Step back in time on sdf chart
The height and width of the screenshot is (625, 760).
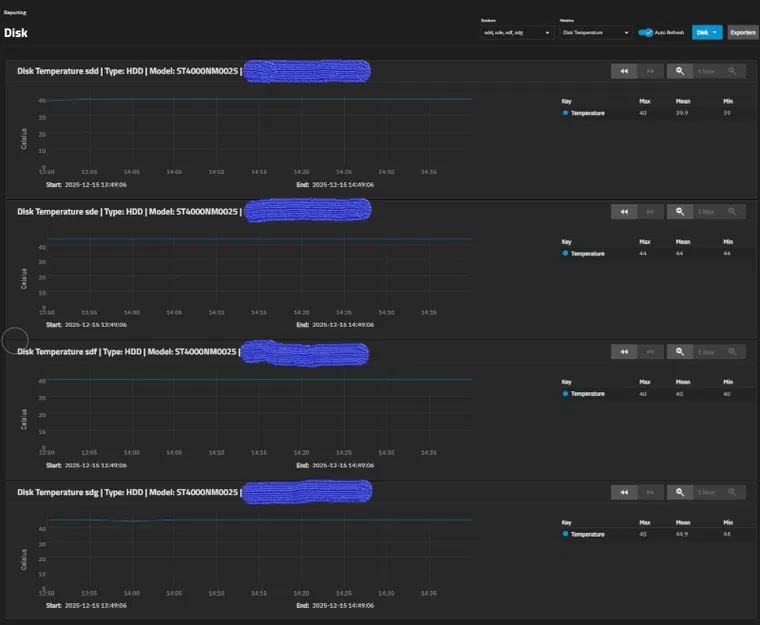click(x=624, y=352)
